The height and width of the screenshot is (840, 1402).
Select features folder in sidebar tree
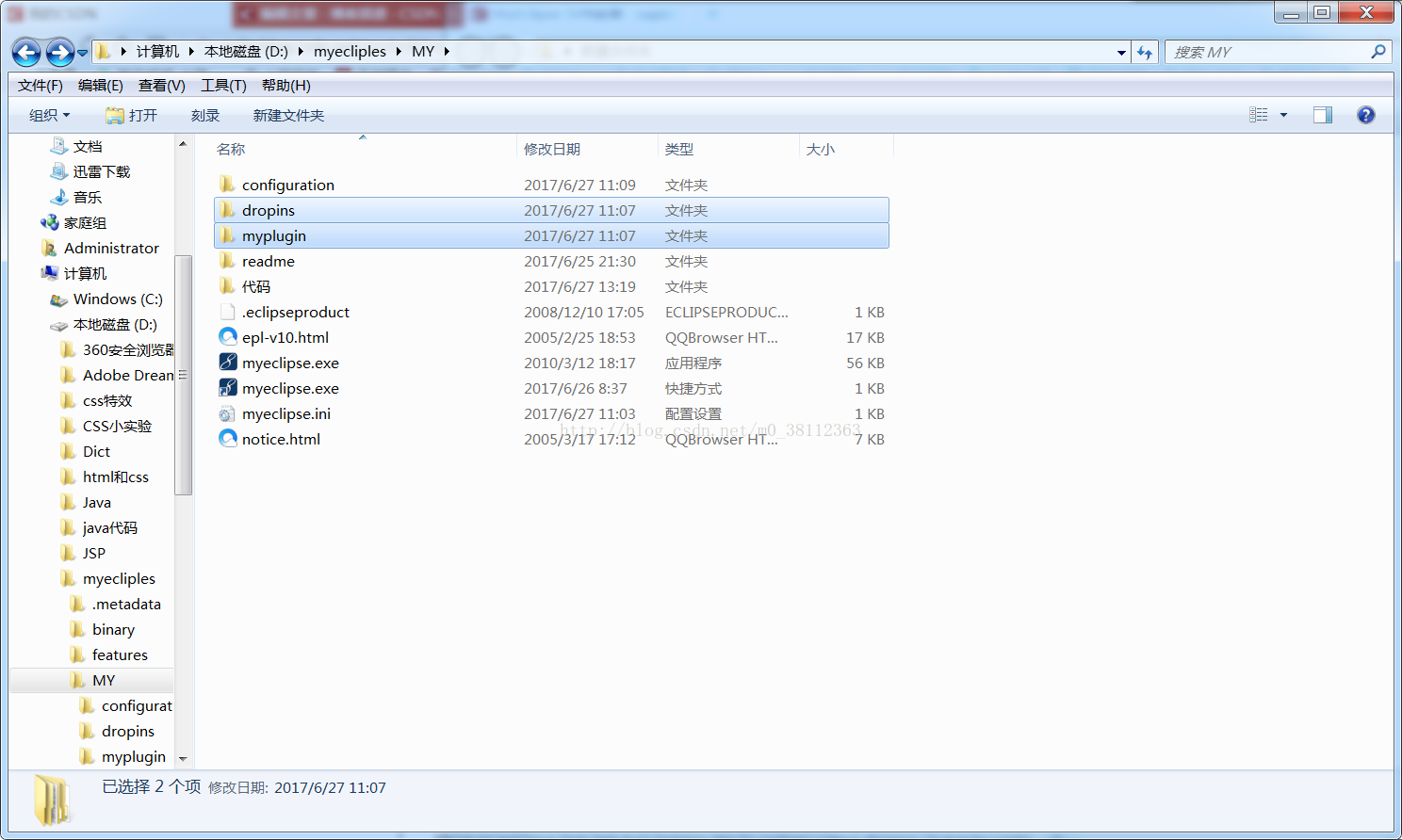click(x=120, y=655)
